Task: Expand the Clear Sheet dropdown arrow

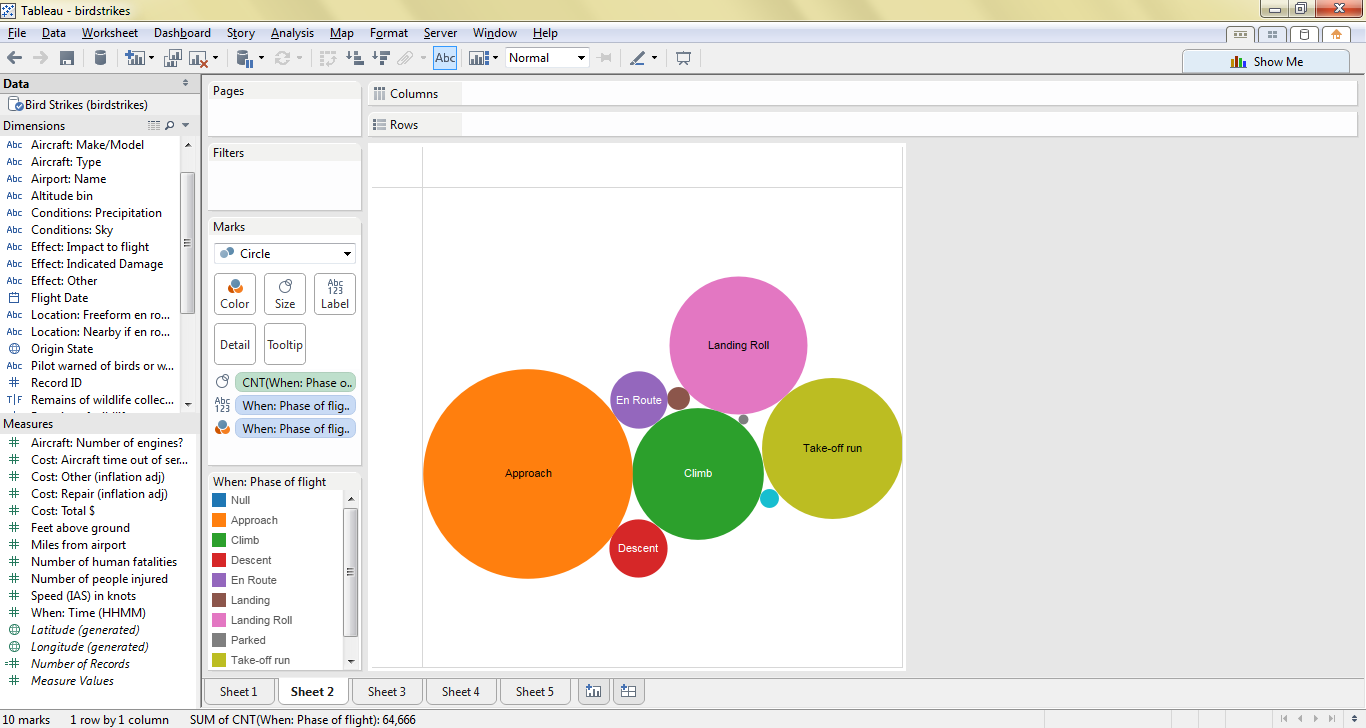Action: tap(214, 58)
